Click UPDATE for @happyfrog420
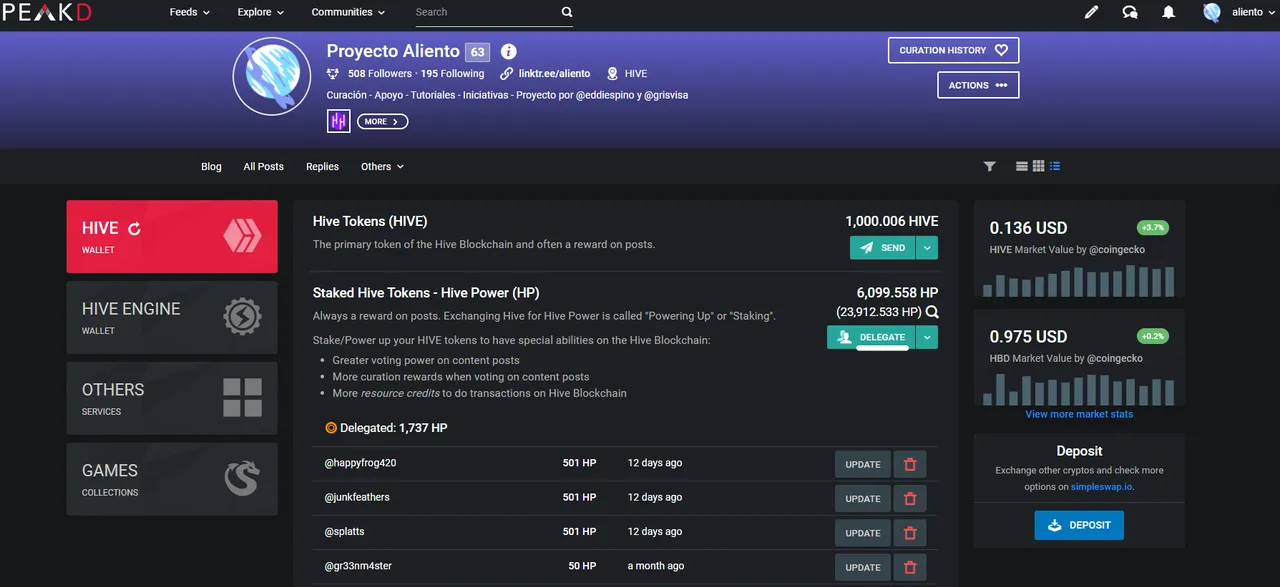Screen dimensions: 1280x587 pos(863,464)
